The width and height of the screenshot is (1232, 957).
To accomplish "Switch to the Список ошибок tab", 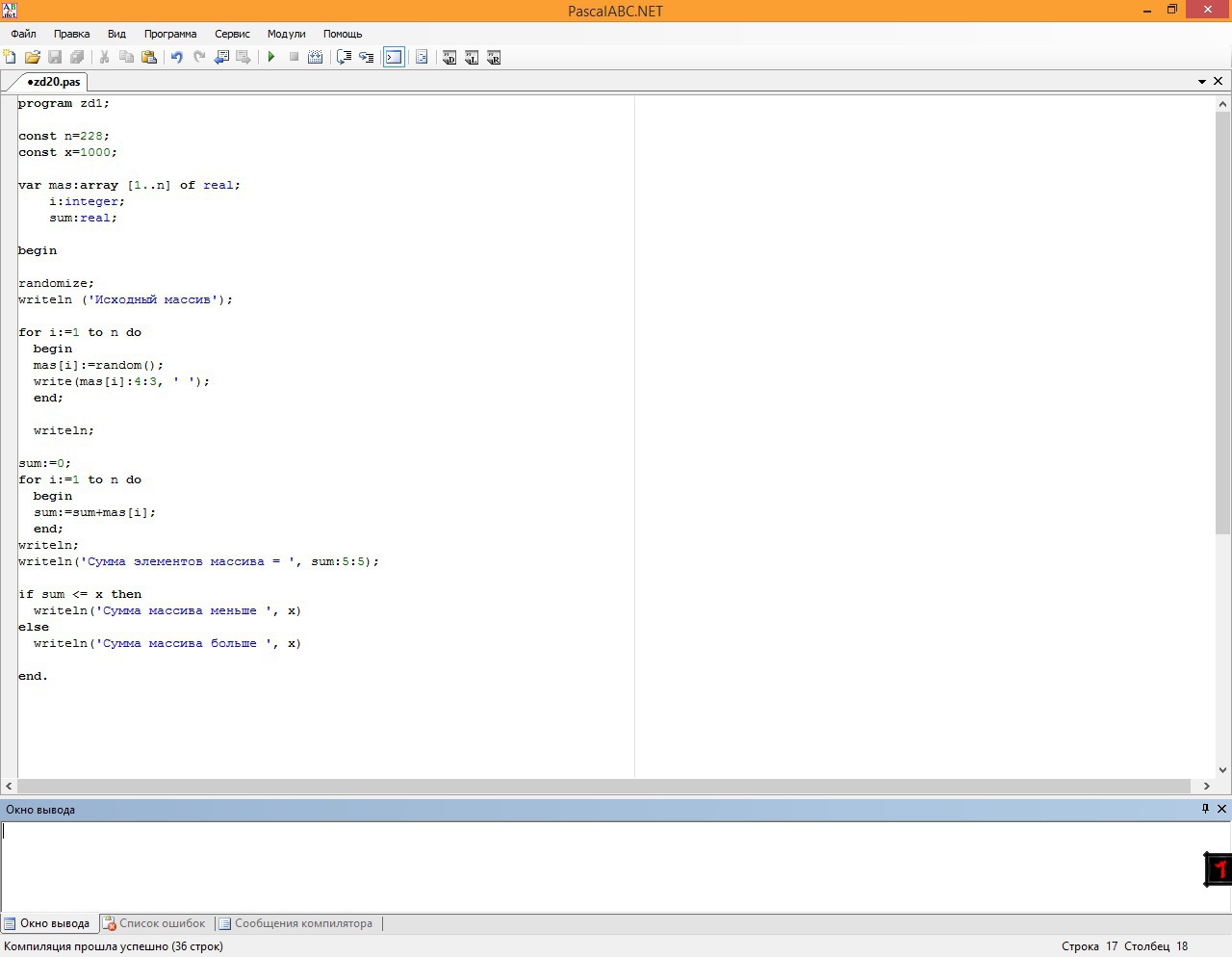I will pos(154,923).
